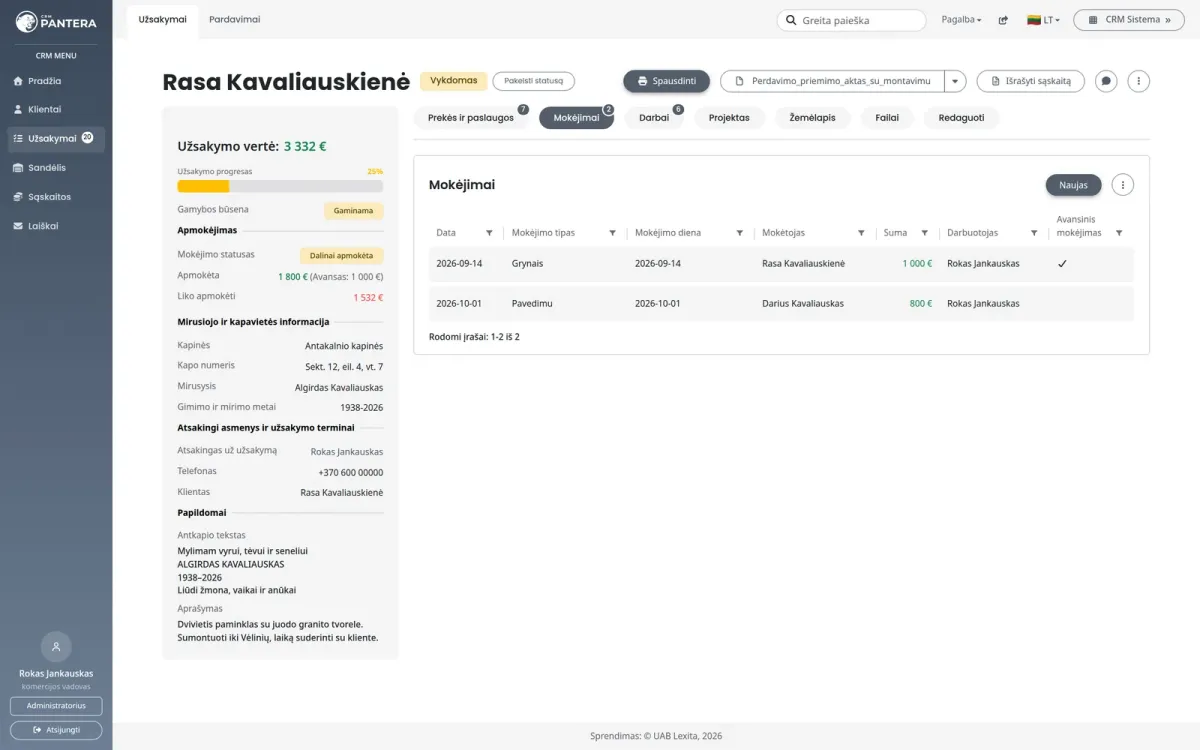1200x750 pixels.
Task: Click Išrašyti sąskaitą invoice button
Action: click(x=1031, y=81)
